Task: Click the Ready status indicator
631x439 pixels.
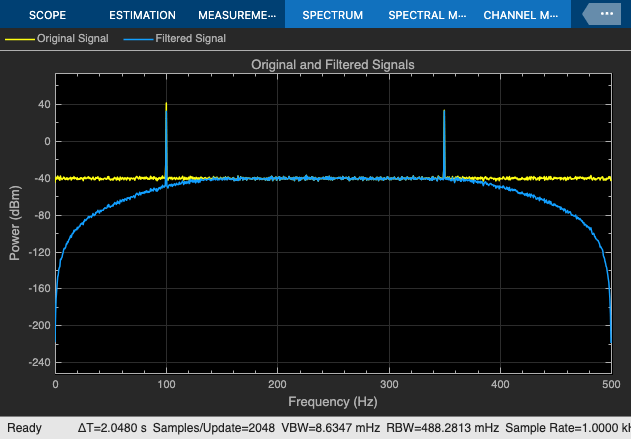Action: [25, 428]
